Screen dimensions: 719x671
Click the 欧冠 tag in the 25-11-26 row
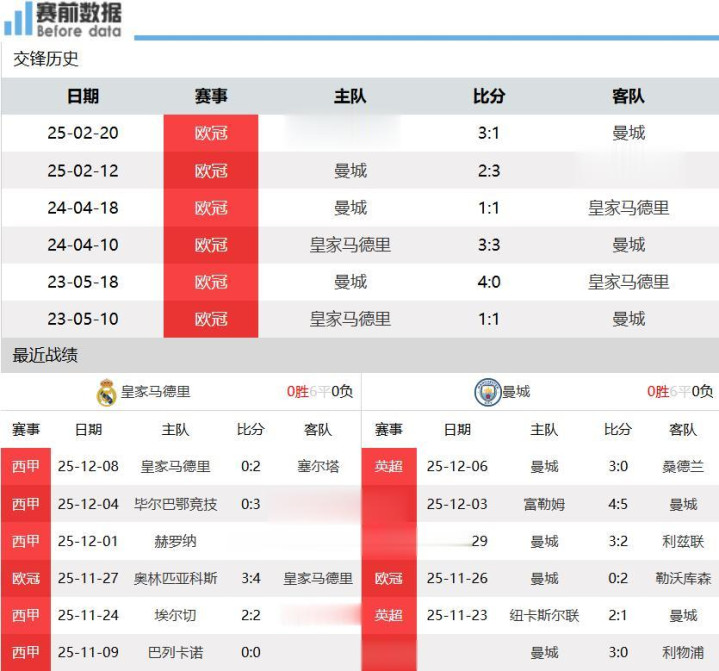[x=389, y=578]
